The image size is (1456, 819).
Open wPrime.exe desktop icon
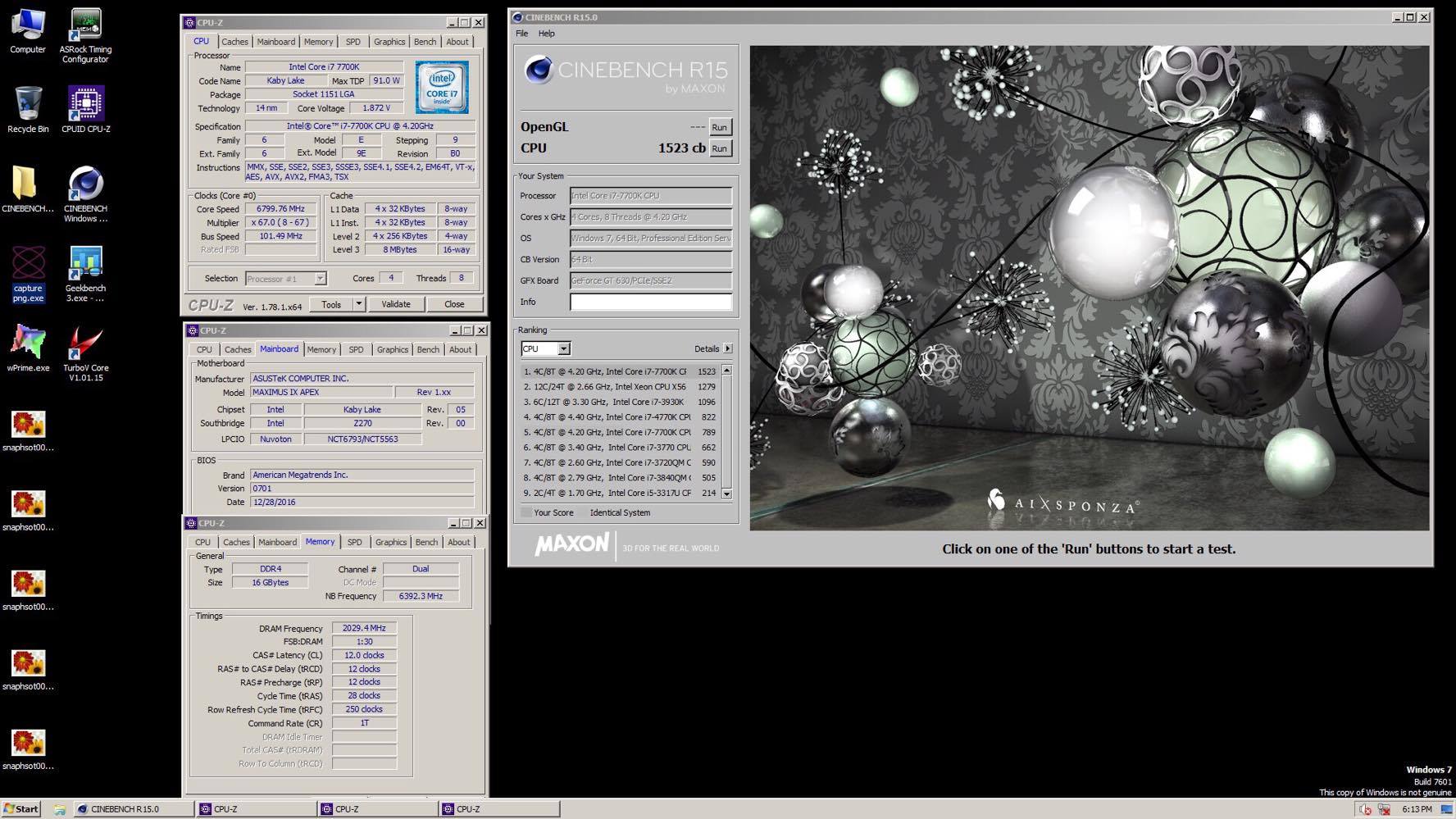click(28, 348)
